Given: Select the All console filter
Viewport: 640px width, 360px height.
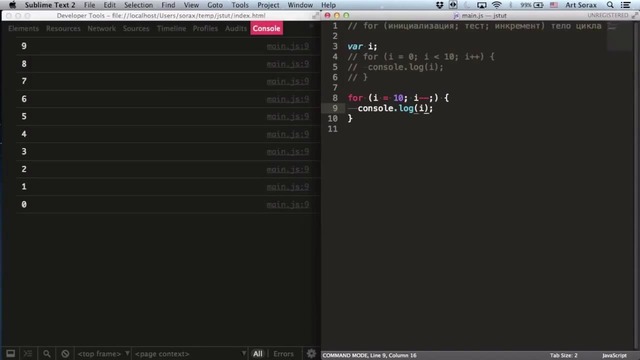Looking at the screenshot, I should coord(258,354).
